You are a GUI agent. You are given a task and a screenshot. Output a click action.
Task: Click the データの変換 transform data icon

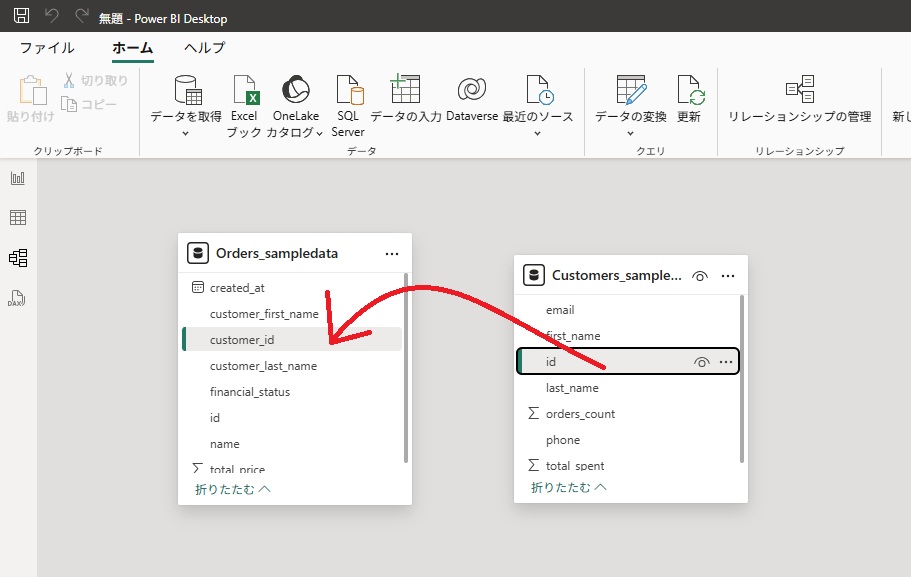[x=632, y=89]
